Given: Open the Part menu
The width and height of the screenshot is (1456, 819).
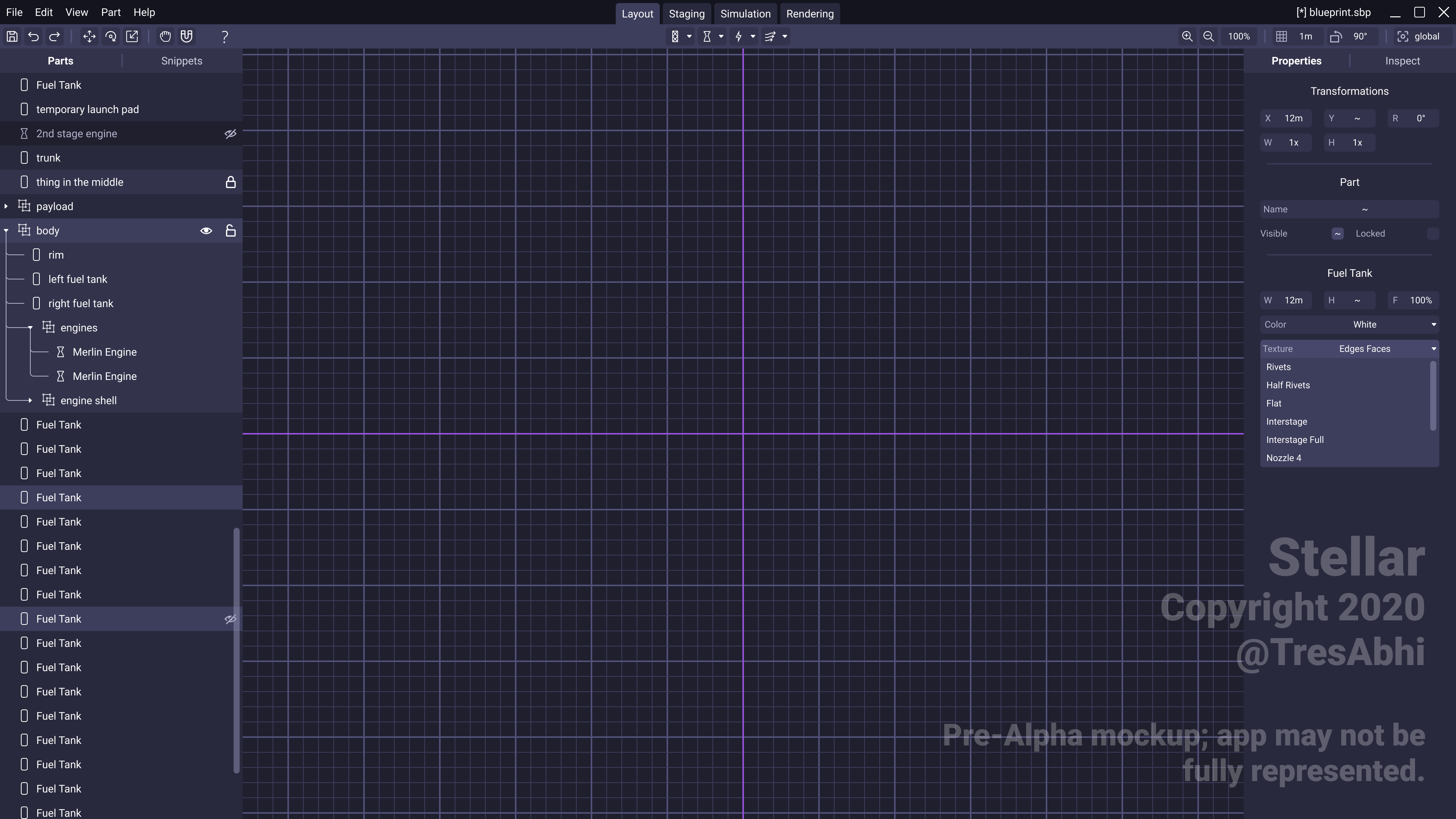Looking at the screenshot, I should tap(110, 13).
